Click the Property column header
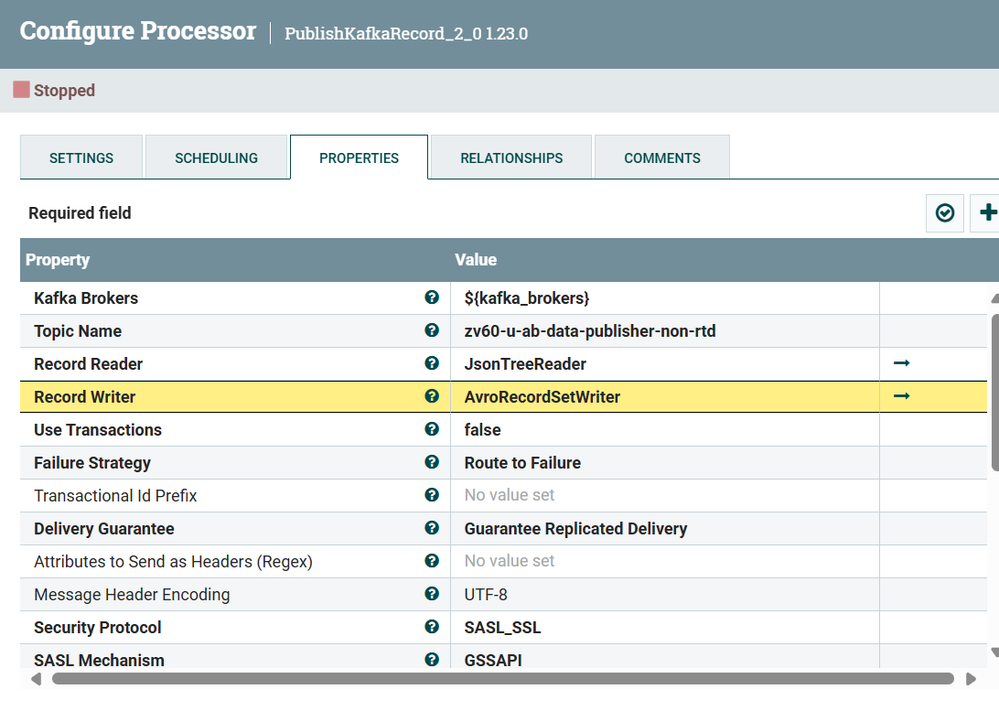This screenshot has height=702, width=999. pos(57,260)
